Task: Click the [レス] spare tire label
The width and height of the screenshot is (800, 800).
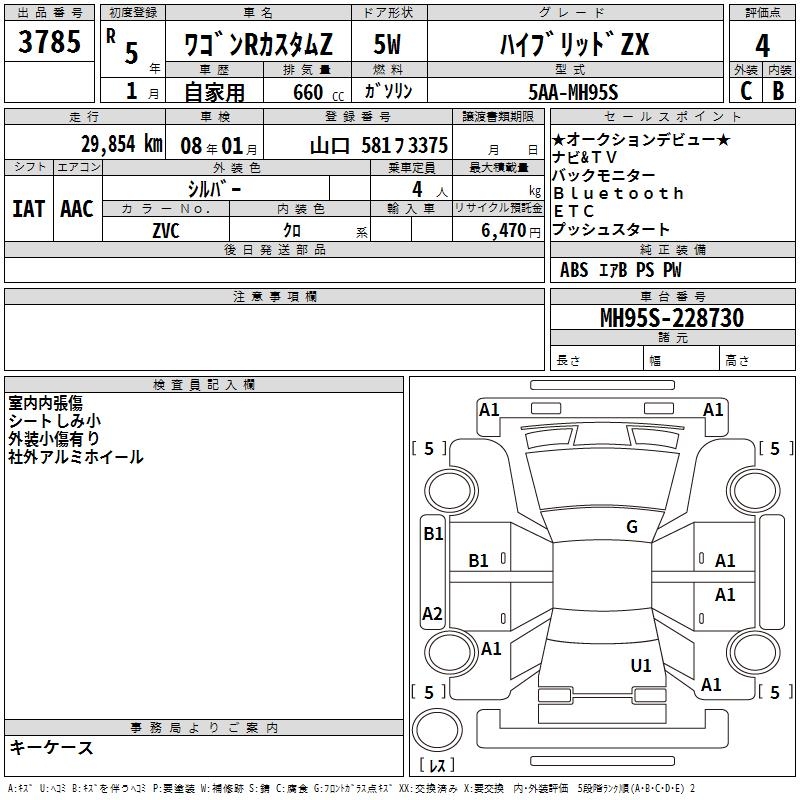Action: point(437,764)
